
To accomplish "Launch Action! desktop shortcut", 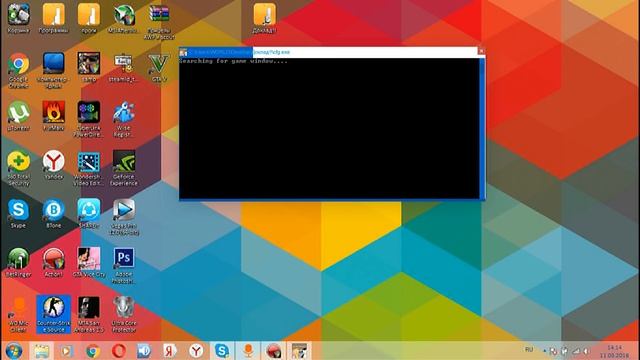I will [53, 262].
